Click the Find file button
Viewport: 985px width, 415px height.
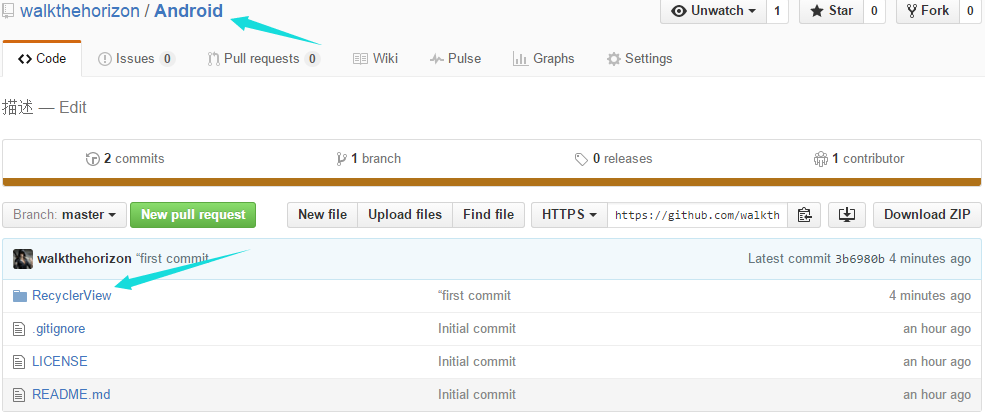pos(489,215)
